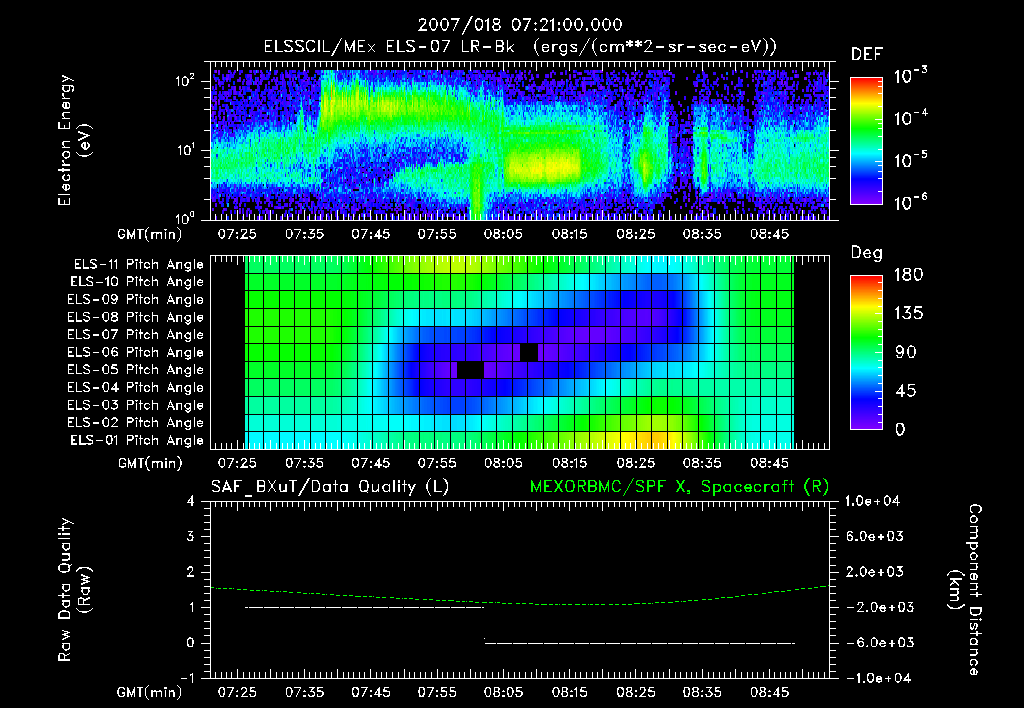
Task: Click the 1.0e+04 tick on the distance axis
Action: 872,501
